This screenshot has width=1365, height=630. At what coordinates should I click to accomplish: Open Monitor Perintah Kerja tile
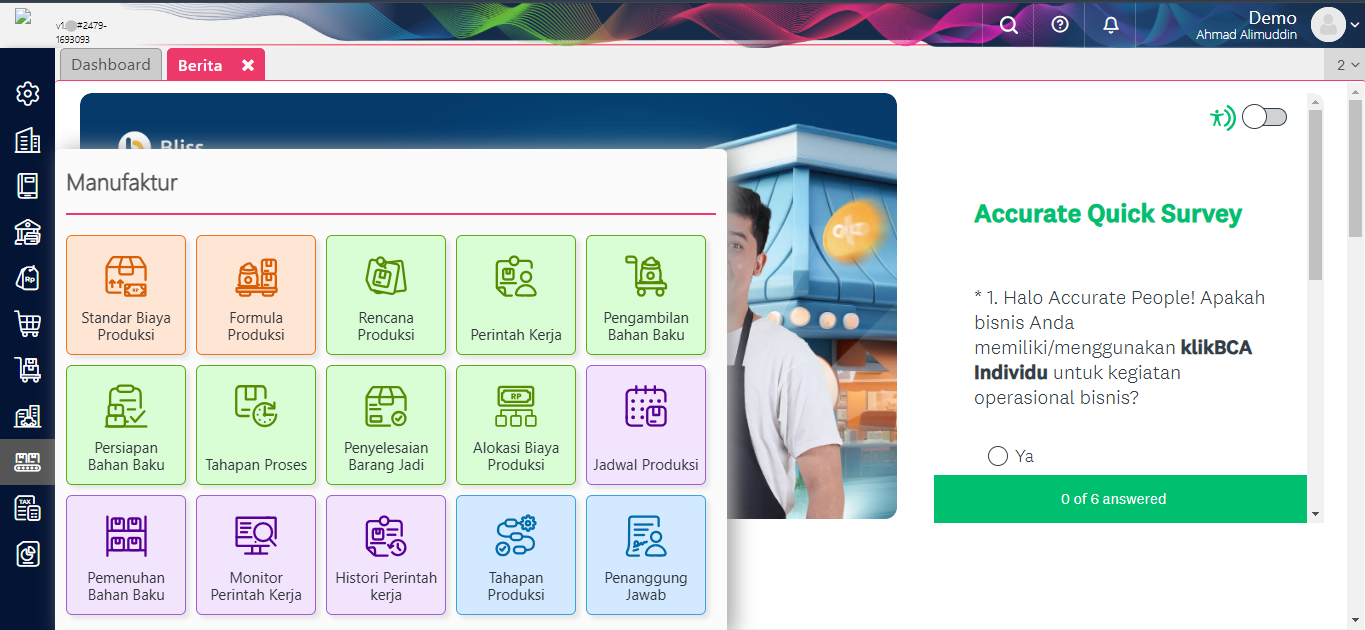tap(256, 555)
